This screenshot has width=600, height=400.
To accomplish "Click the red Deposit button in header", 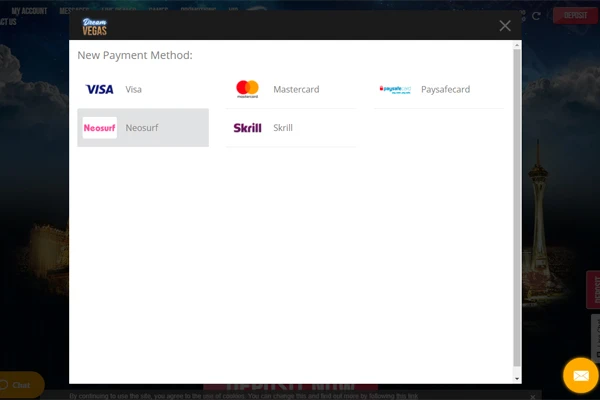I will coord(575,15).
